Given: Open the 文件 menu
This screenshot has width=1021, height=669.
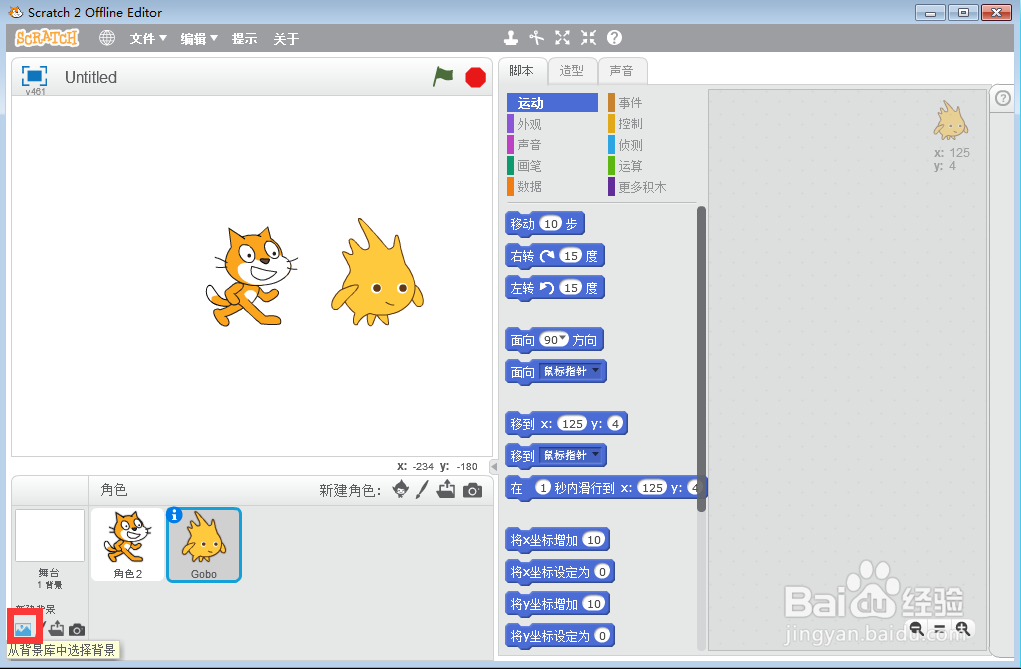Looking at the screenshot, I should tap(148, 38).
